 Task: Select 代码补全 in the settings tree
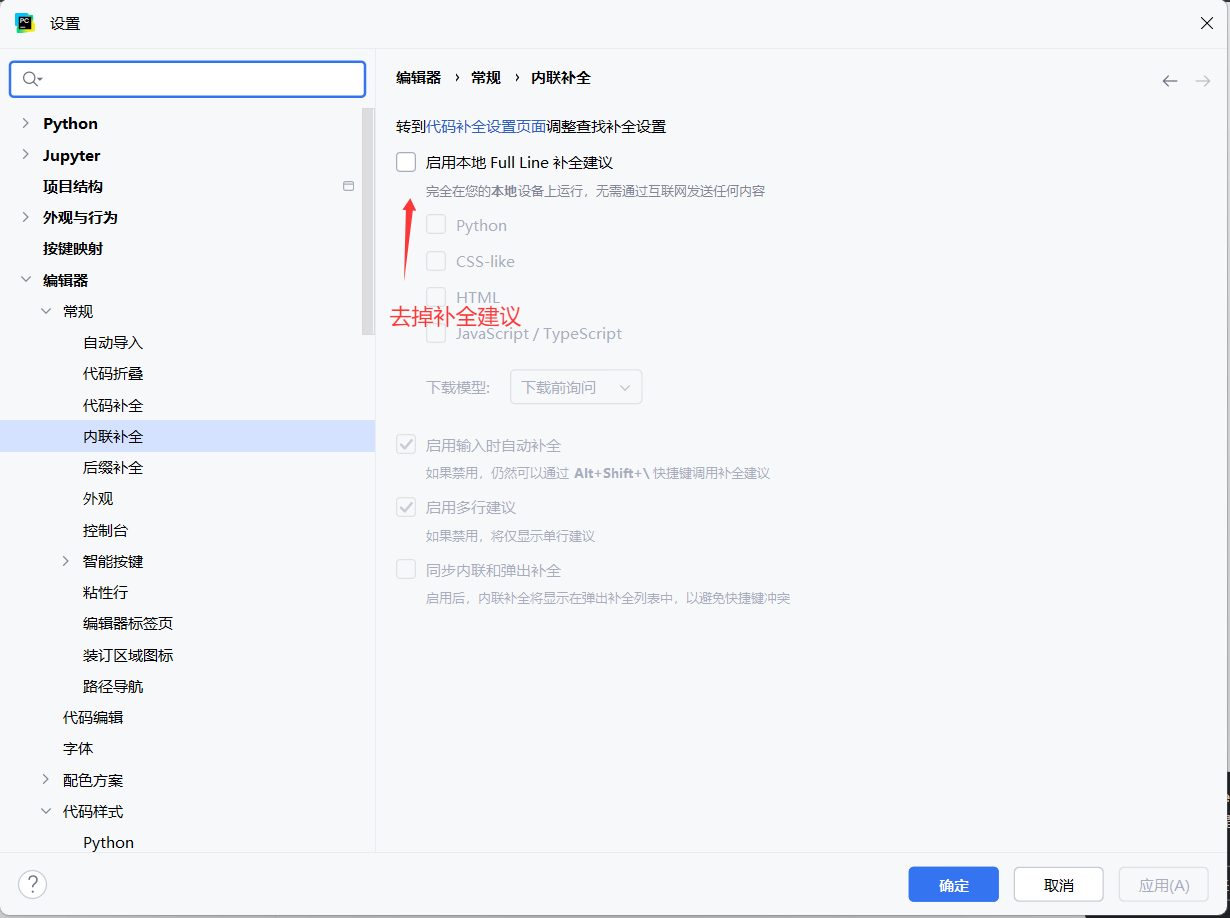point(113,406)
